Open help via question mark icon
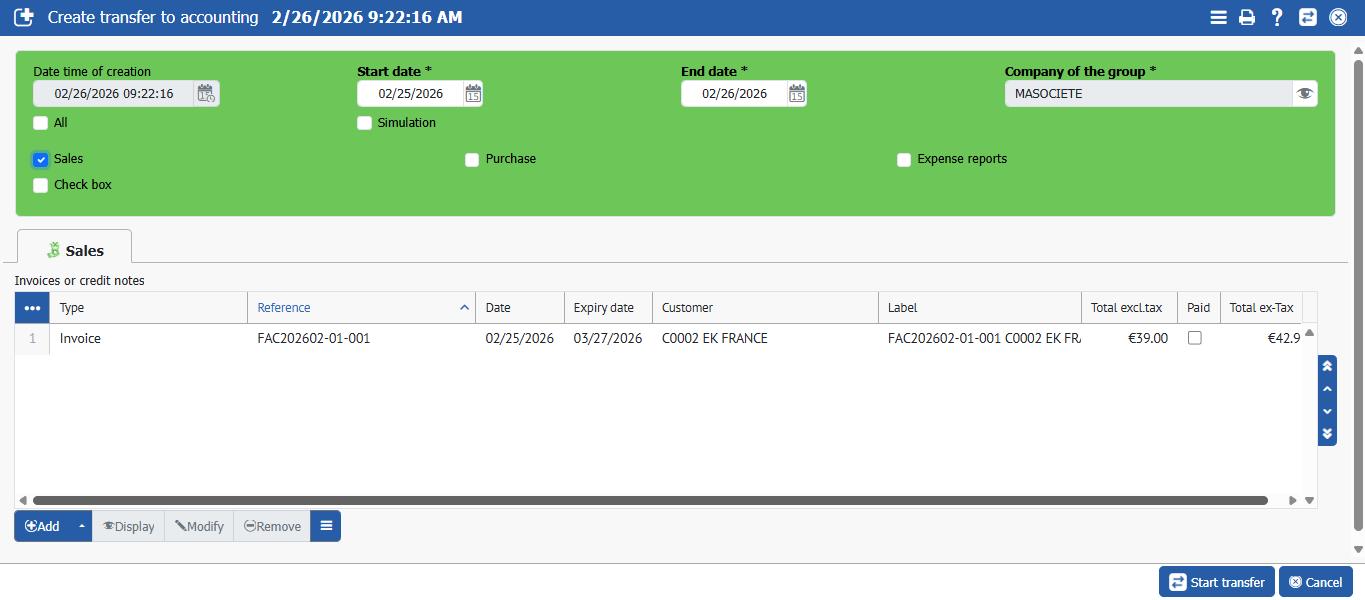The height and width of the screenshot is (600, 1365). (x=1277, y=17)
